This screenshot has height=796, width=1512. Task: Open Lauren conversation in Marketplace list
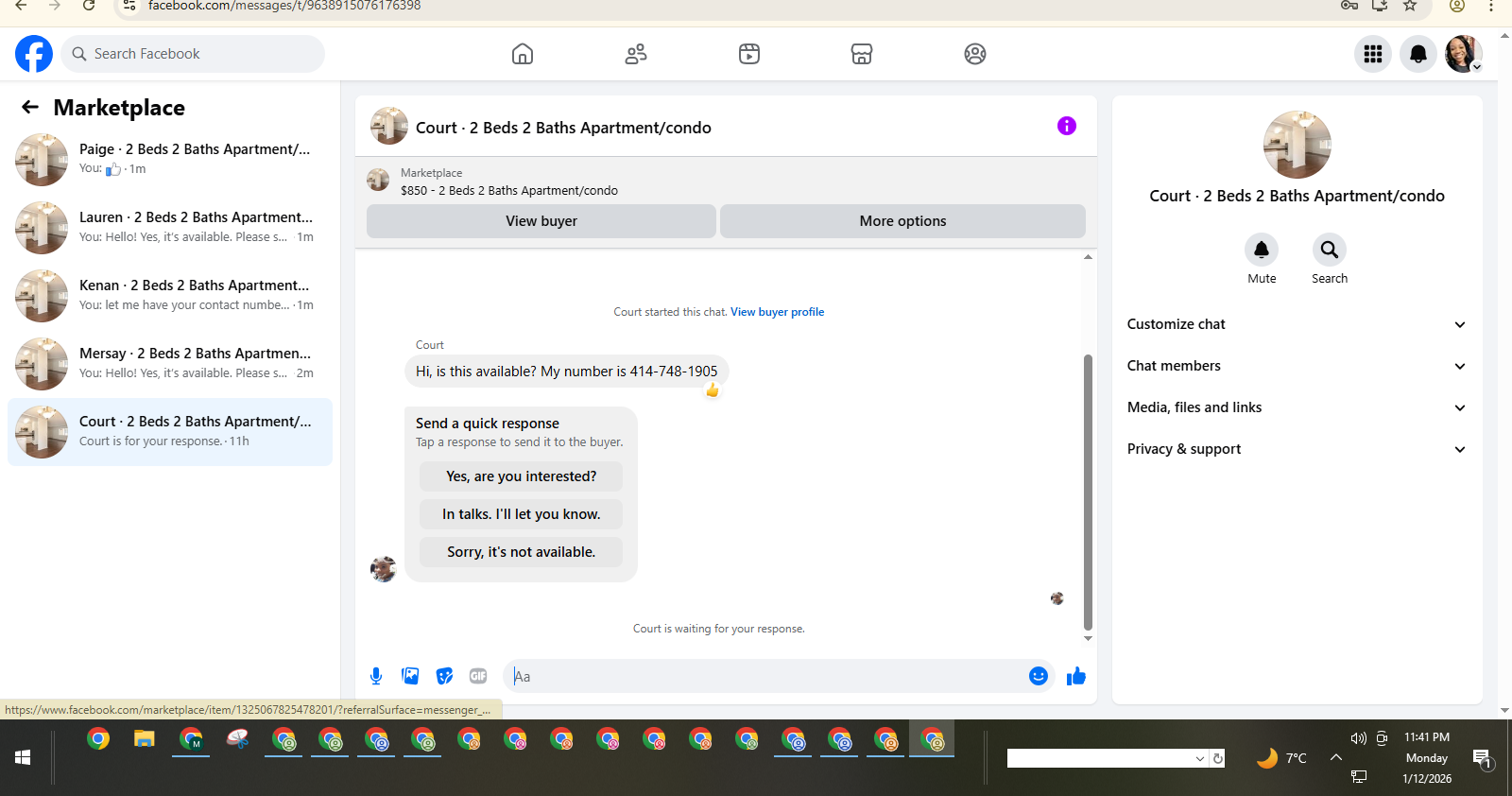(170, 228)
